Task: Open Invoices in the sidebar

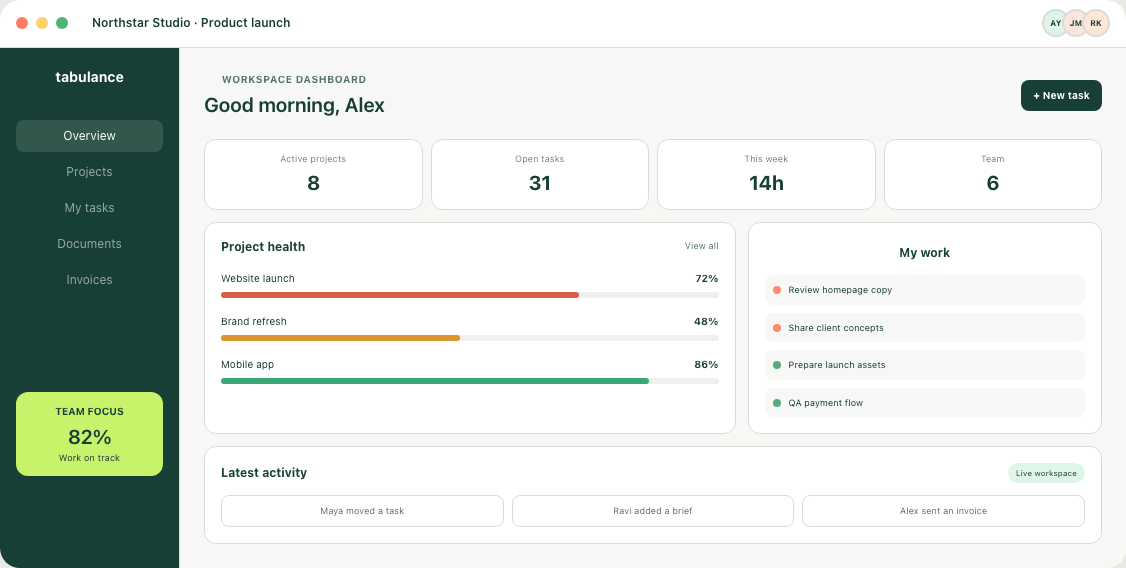Action: [x=89, y=279]
